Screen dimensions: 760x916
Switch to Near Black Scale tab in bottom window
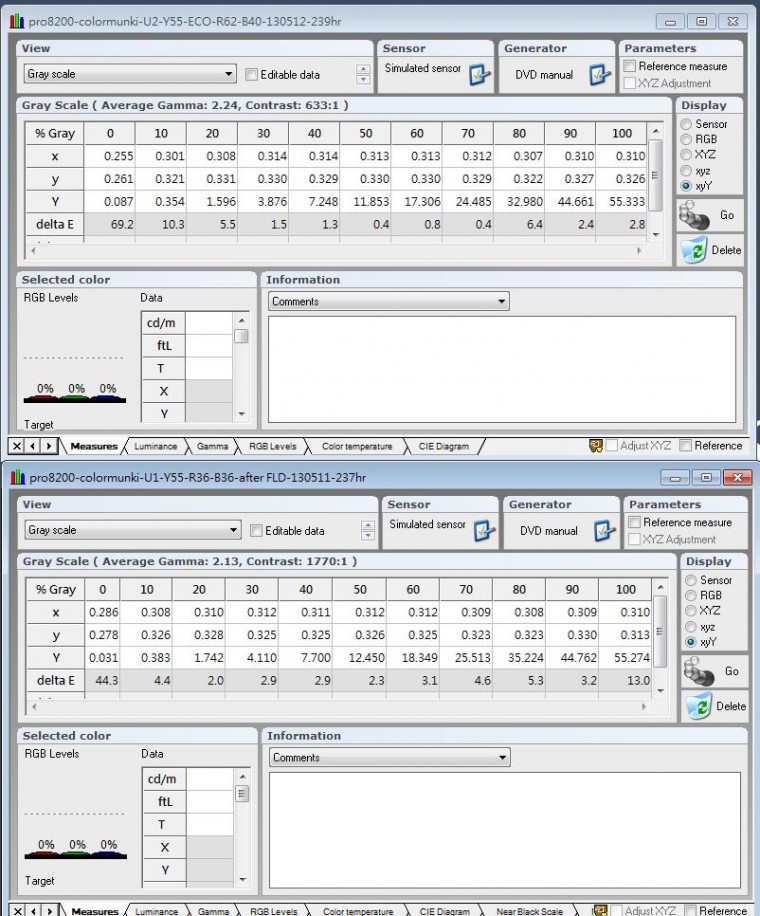pos(529,911)
